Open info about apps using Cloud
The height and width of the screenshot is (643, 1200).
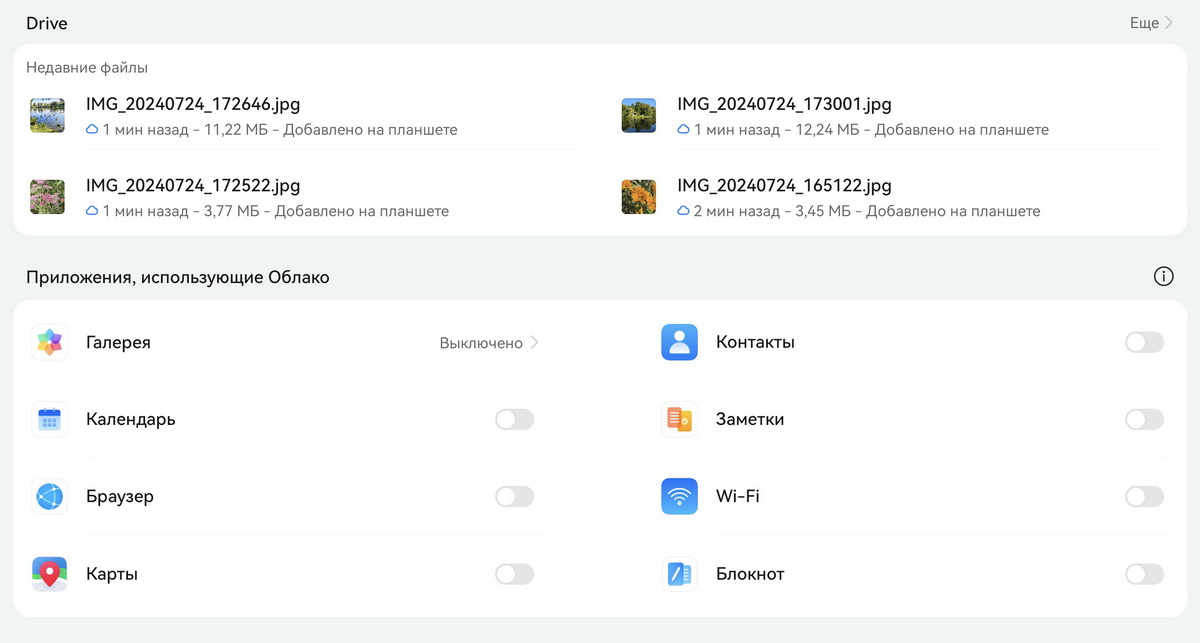coord(1163,277)
